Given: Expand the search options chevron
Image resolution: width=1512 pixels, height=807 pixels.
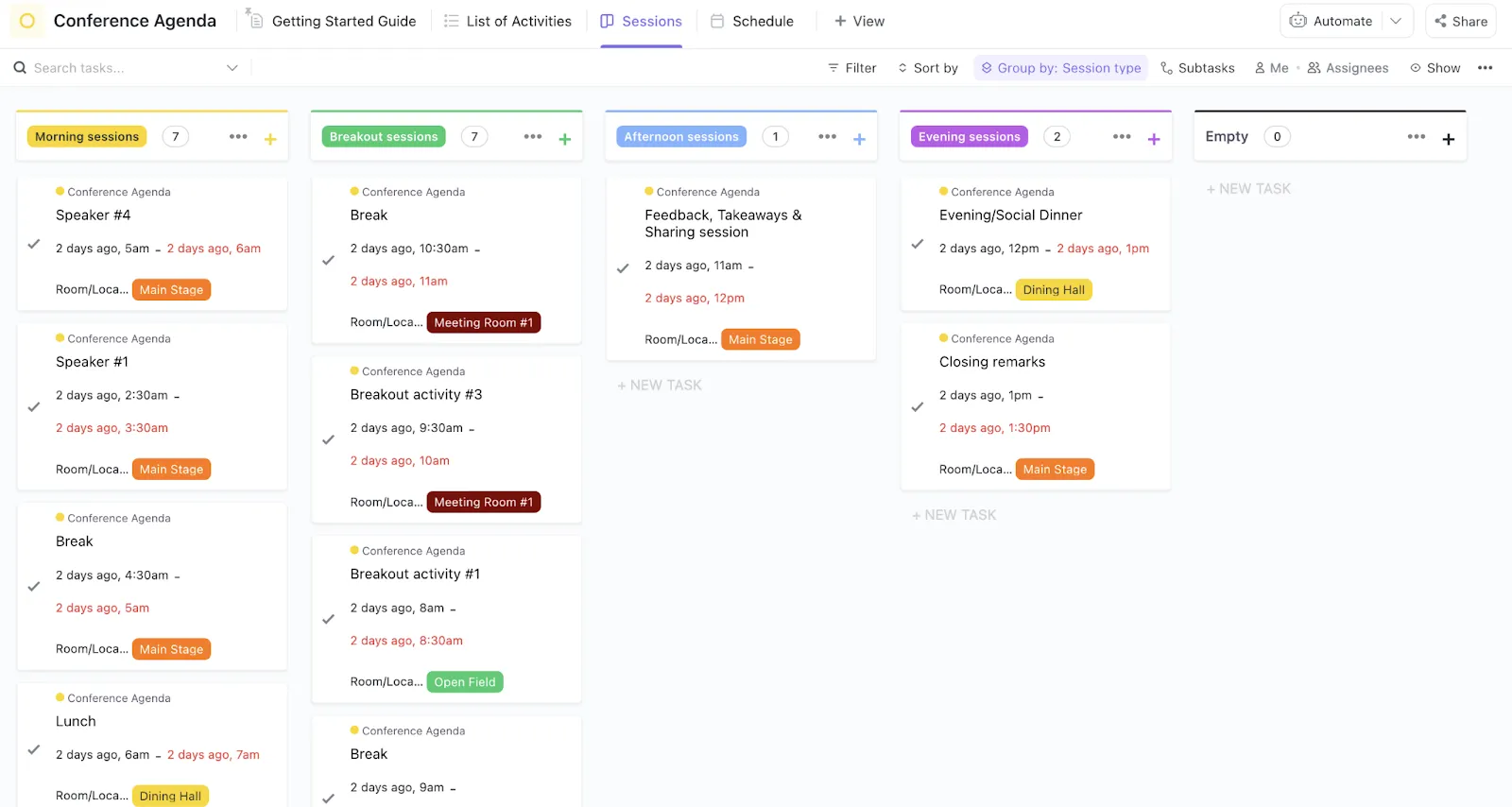Looking at the screenshot, I should pyautogui.click(x=232, y=68).
